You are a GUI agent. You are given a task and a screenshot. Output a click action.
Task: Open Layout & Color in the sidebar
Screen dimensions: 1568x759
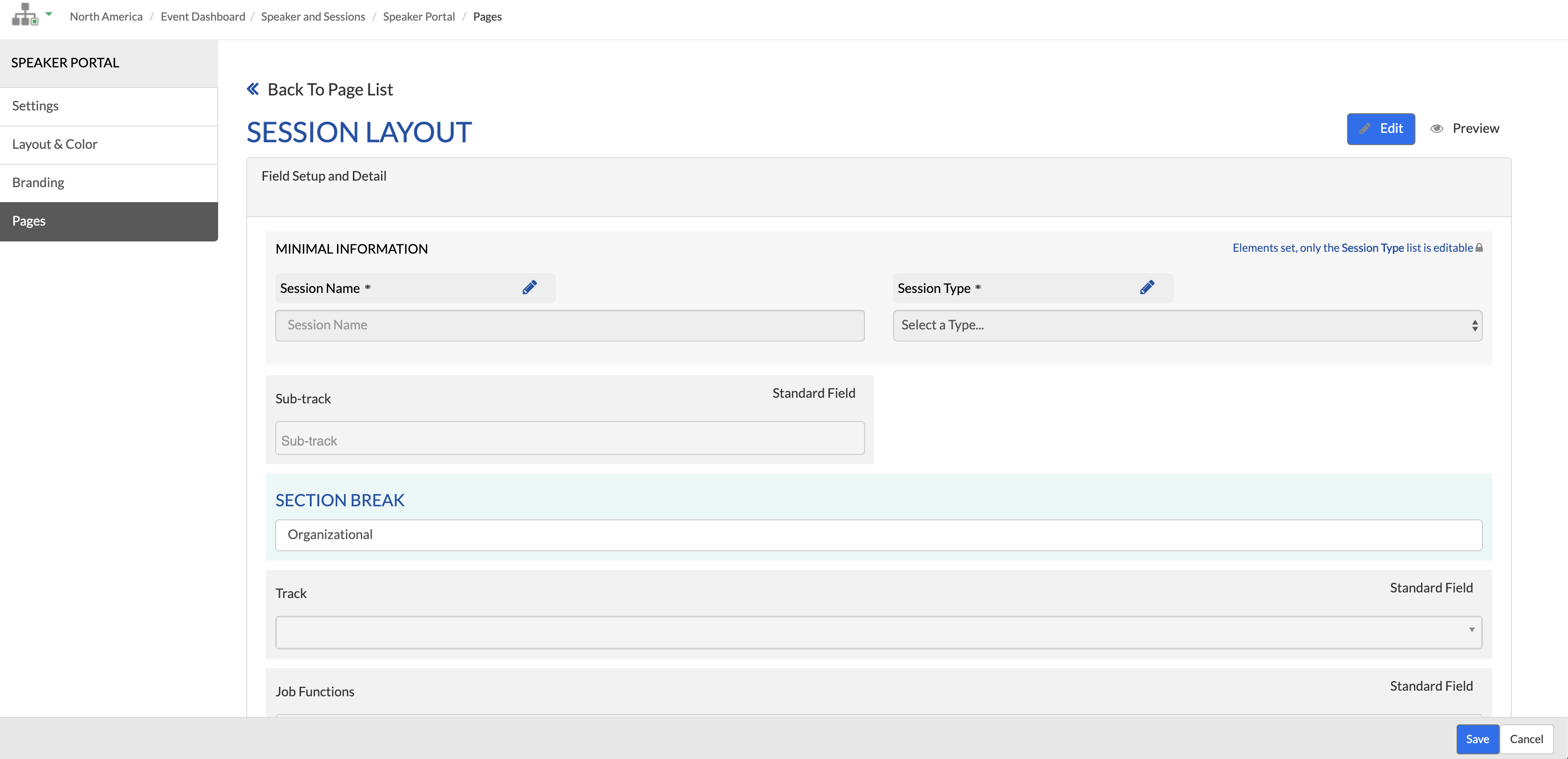109,144
